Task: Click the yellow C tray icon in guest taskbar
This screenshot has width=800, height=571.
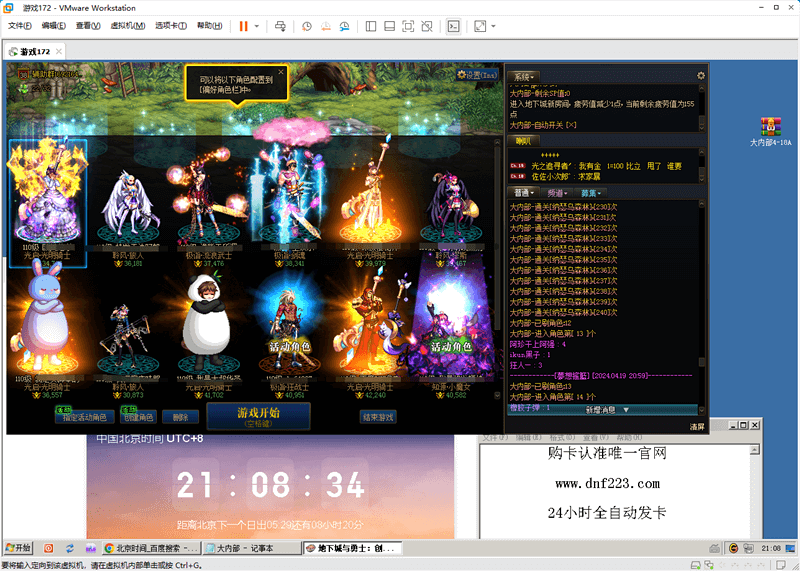Action: 734,549
